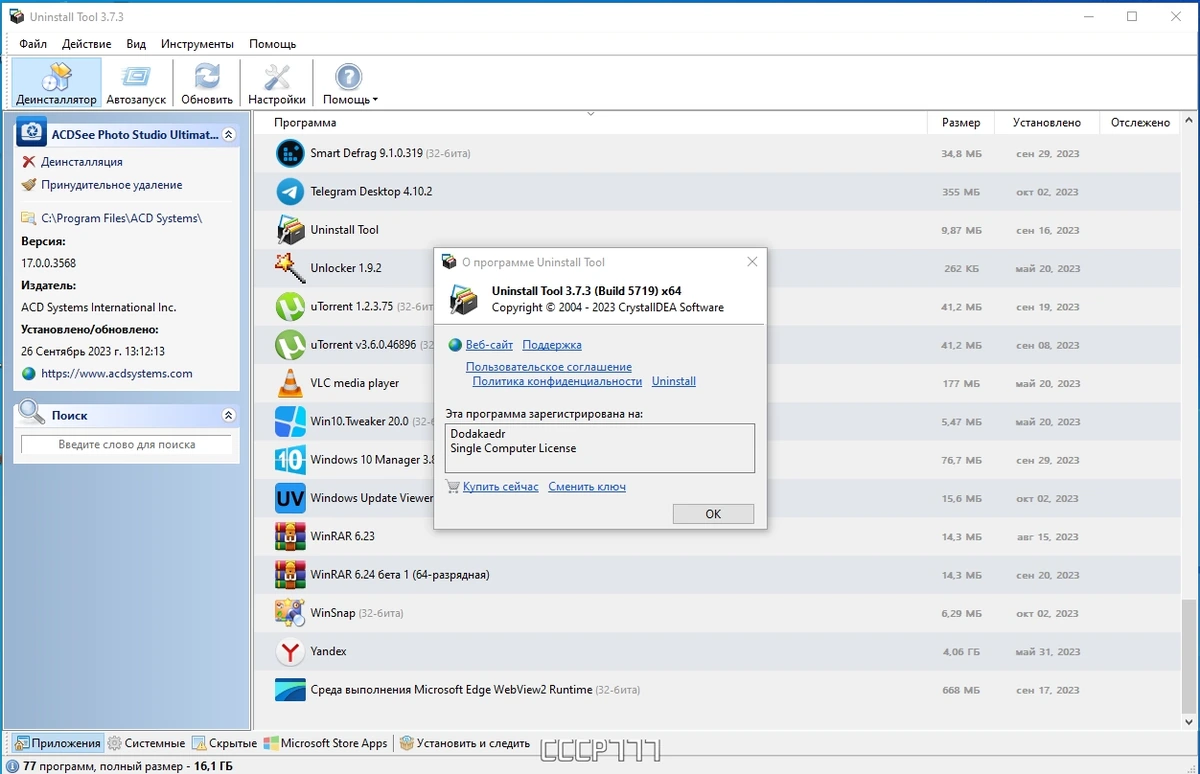Select the Unlocker 1.9.2 wand icon
The height and width of the screenshot is (774, 1200).
pyautogui.click(x=290, y=268)
